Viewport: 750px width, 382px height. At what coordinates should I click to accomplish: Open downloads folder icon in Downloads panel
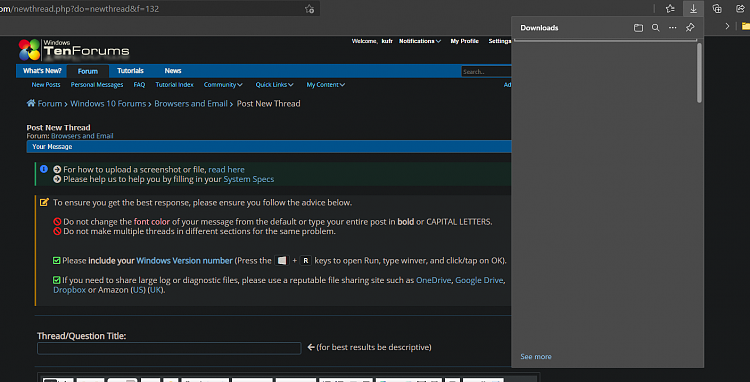[638, 28]
